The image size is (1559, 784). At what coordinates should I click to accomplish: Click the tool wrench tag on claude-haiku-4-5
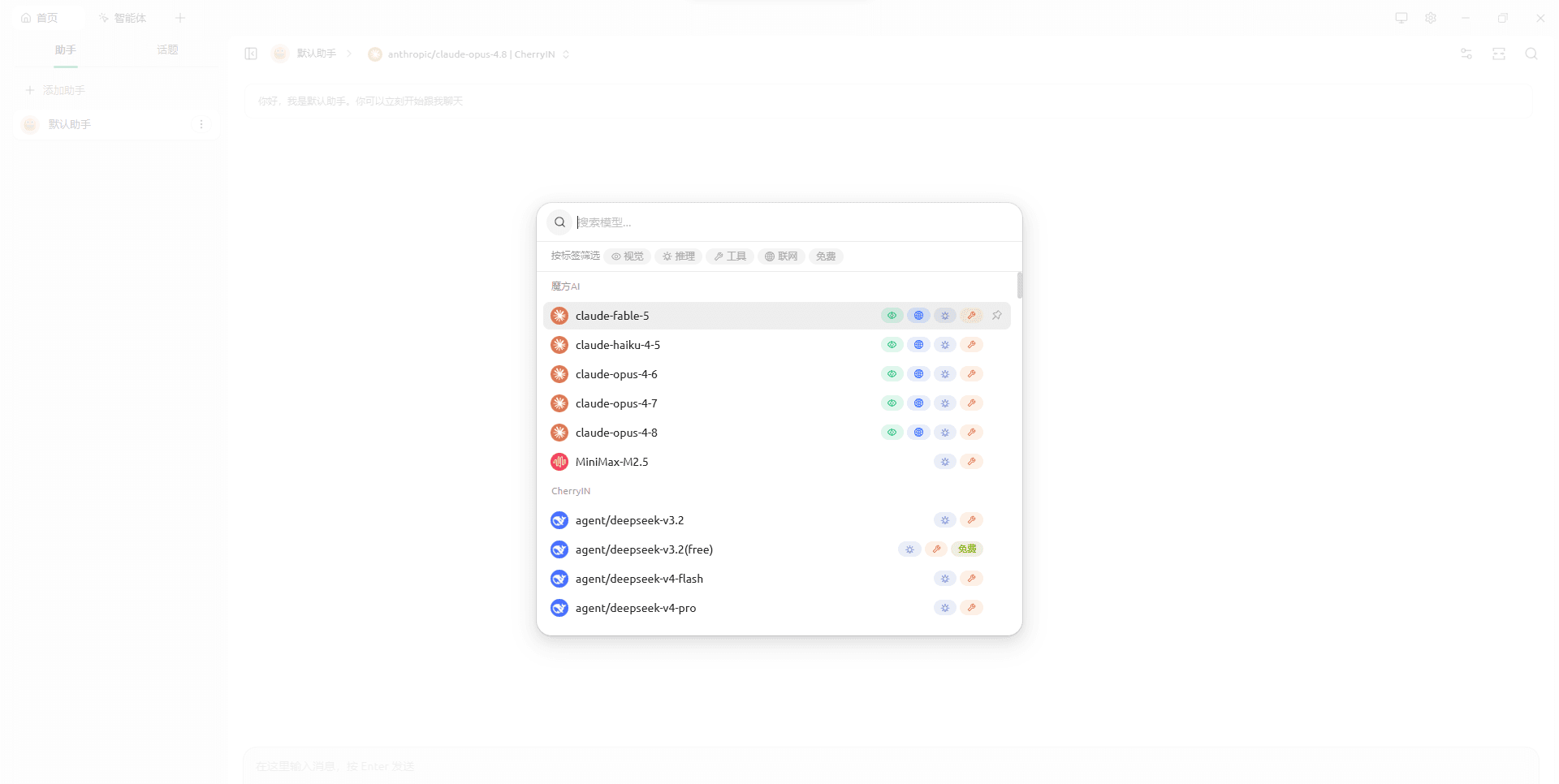pyautogui.click(x=971, y=345)
